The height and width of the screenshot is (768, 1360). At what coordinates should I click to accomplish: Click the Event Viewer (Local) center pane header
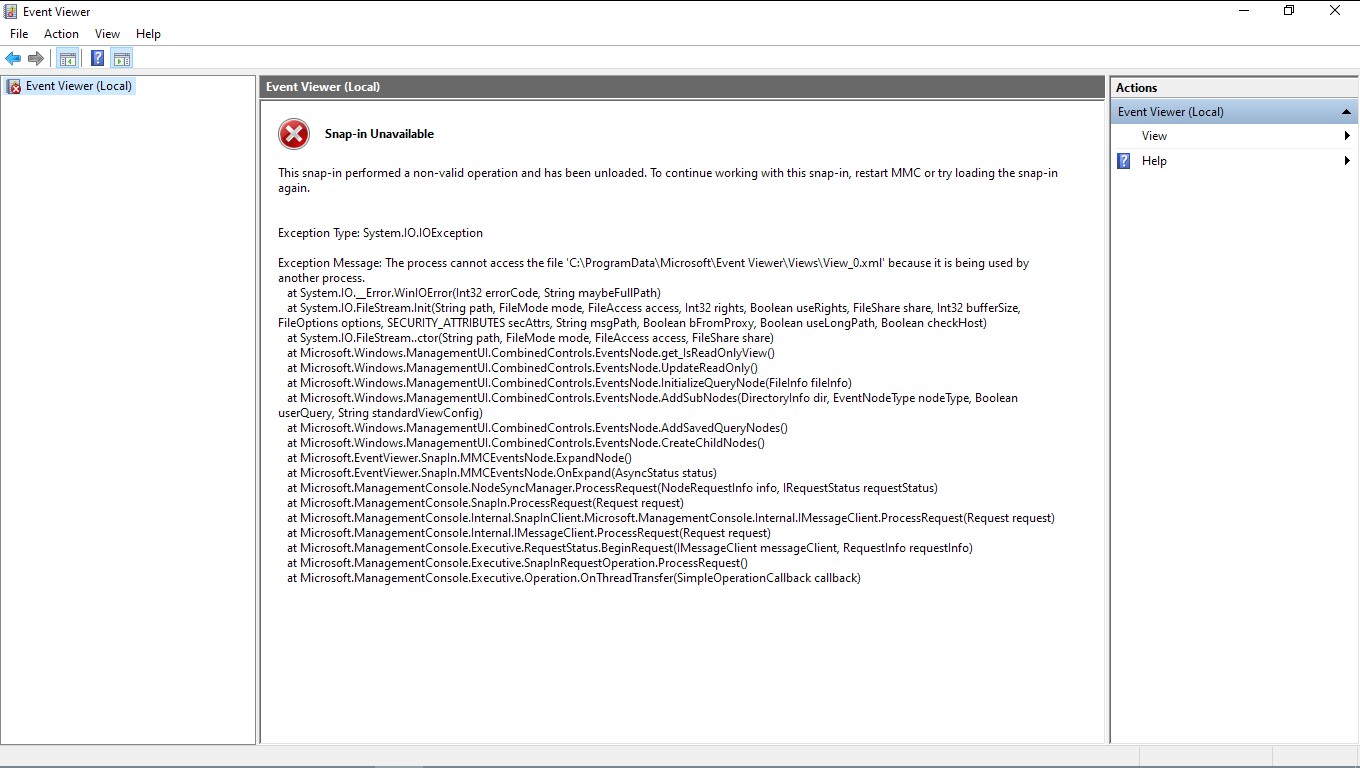click(x=682, y=87)
